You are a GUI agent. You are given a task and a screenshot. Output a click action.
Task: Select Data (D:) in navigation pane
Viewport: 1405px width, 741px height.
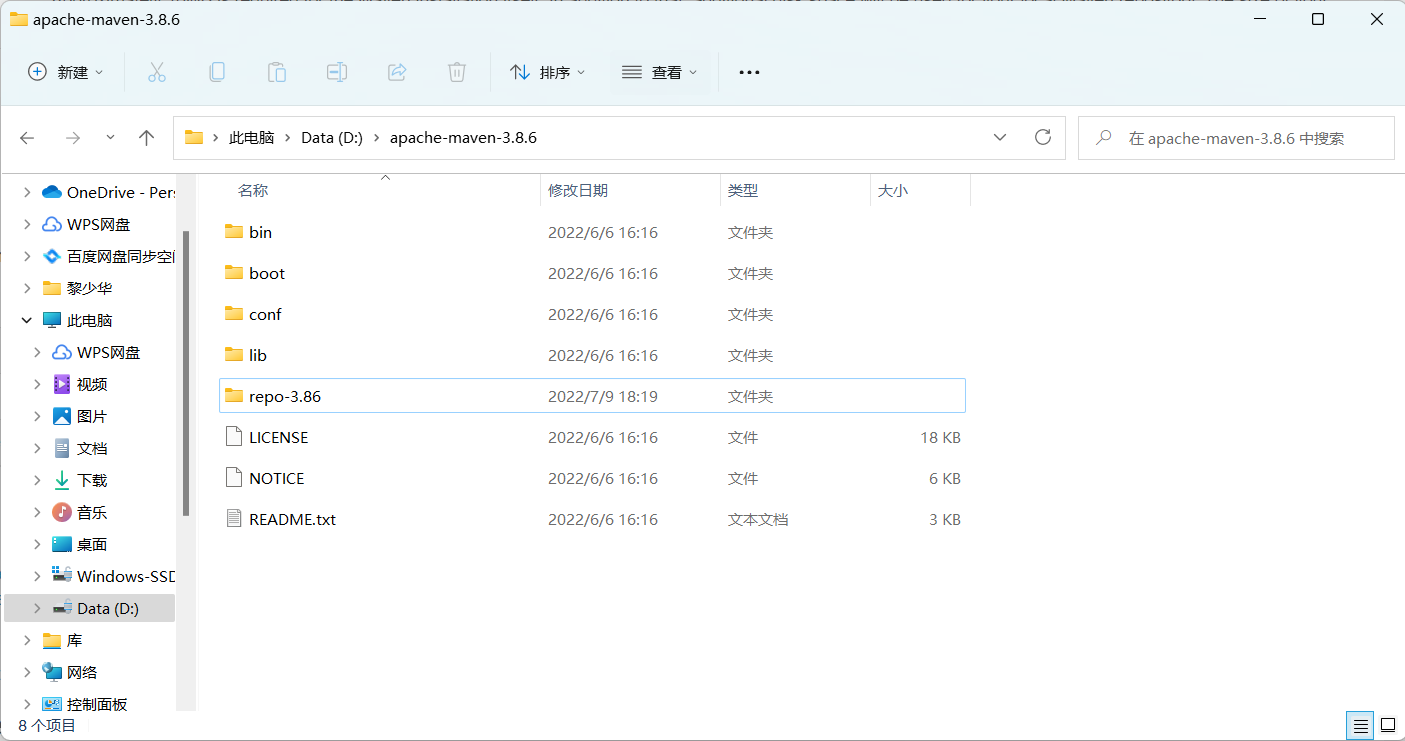(90, 608)
